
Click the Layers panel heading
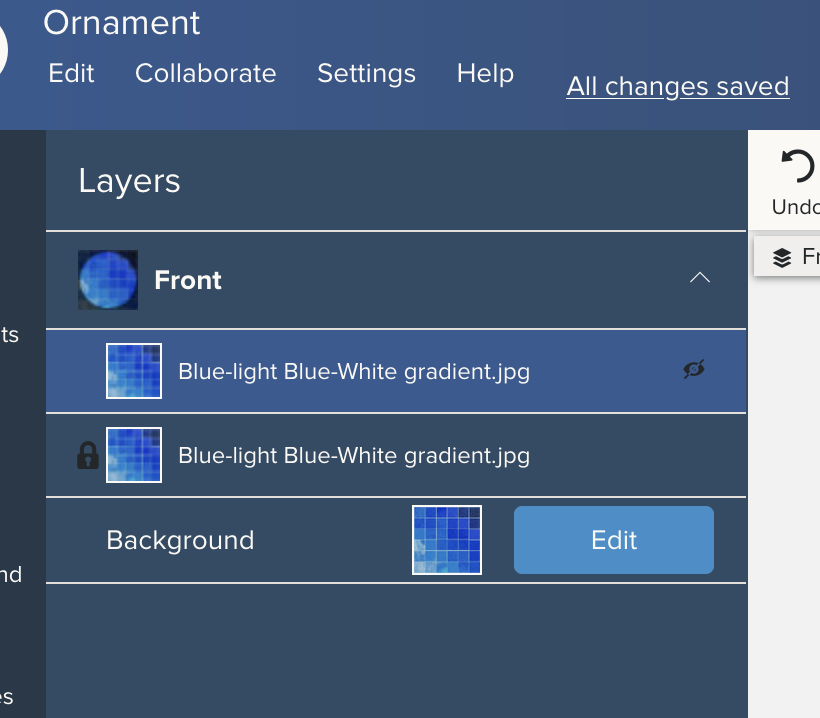(x=129, y=181)
